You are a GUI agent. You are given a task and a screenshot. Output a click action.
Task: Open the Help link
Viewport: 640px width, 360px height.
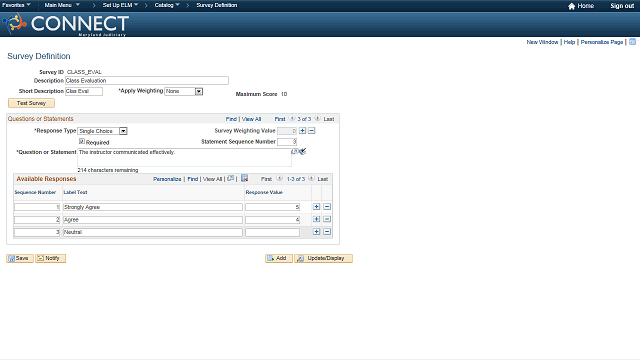point(569,42)
